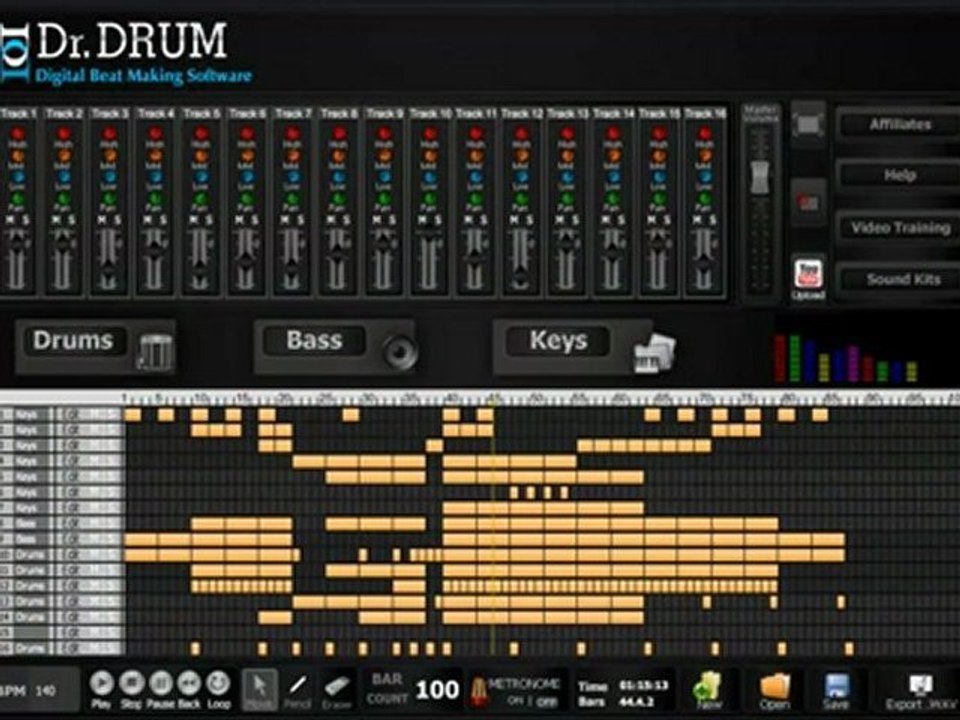This screenshot has height=720, width=960.
Task: Click the green Pan knob on Track 4
Action: click(x=155, y=199)
